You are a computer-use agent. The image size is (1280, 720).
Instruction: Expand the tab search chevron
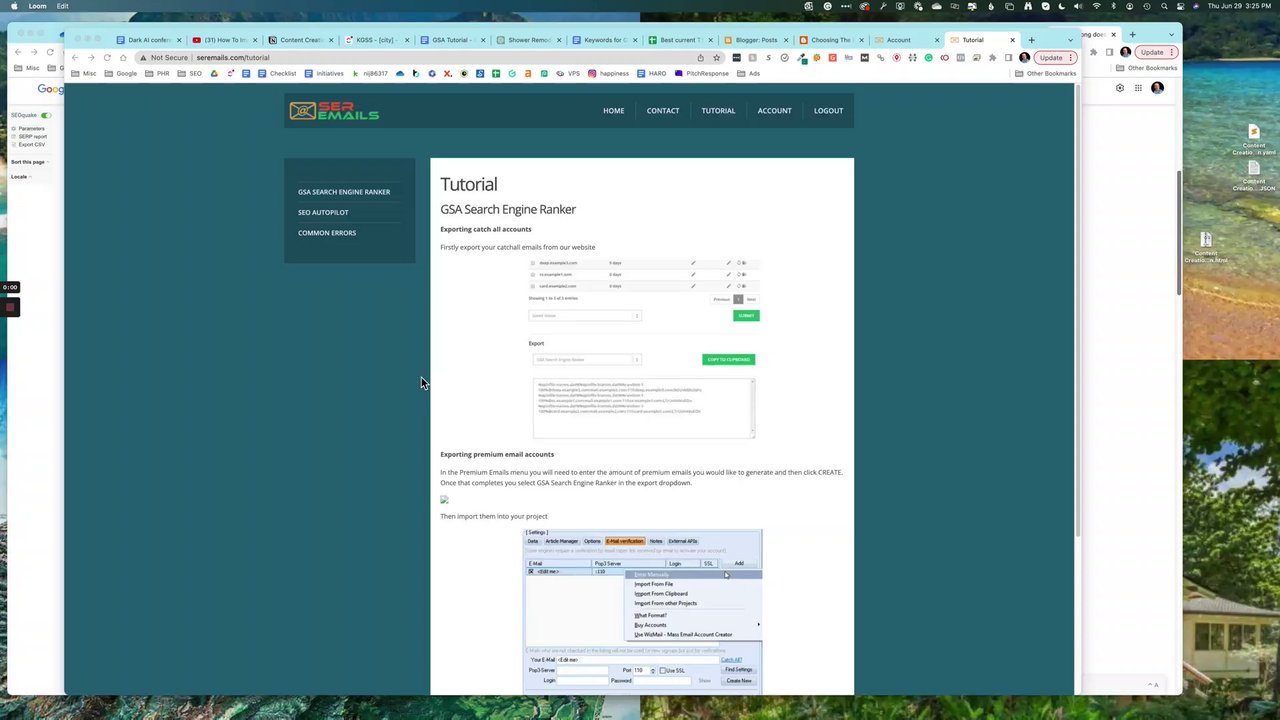point(1071,40)
